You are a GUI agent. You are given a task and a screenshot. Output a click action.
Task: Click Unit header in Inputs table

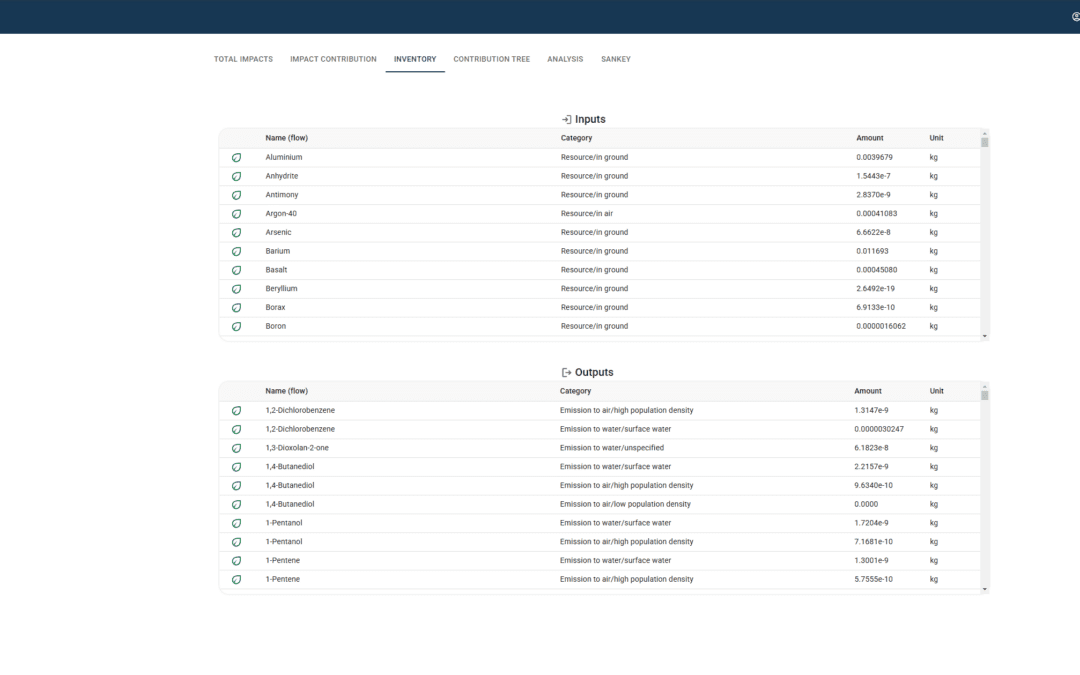[x=936, y=138]
